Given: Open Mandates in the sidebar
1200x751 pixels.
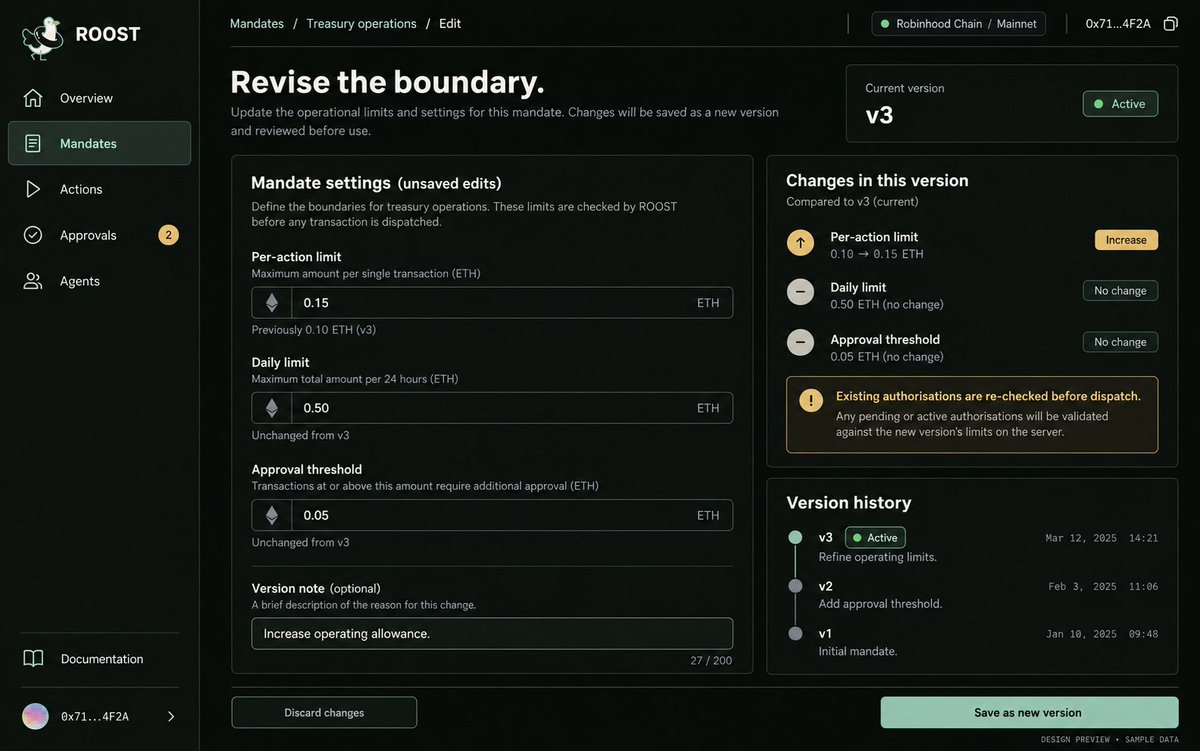Looking at the screenshot, I should pyautogui.click(x=99, y=143).
